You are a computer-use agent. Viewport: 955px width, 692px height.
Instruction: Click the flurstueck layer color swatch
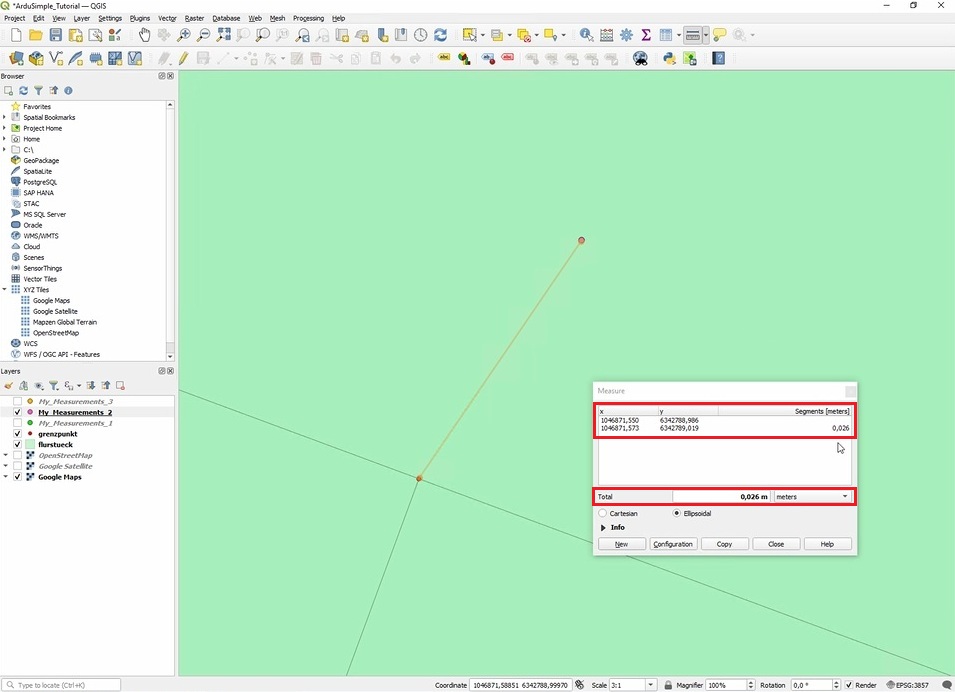pos(30,445)
